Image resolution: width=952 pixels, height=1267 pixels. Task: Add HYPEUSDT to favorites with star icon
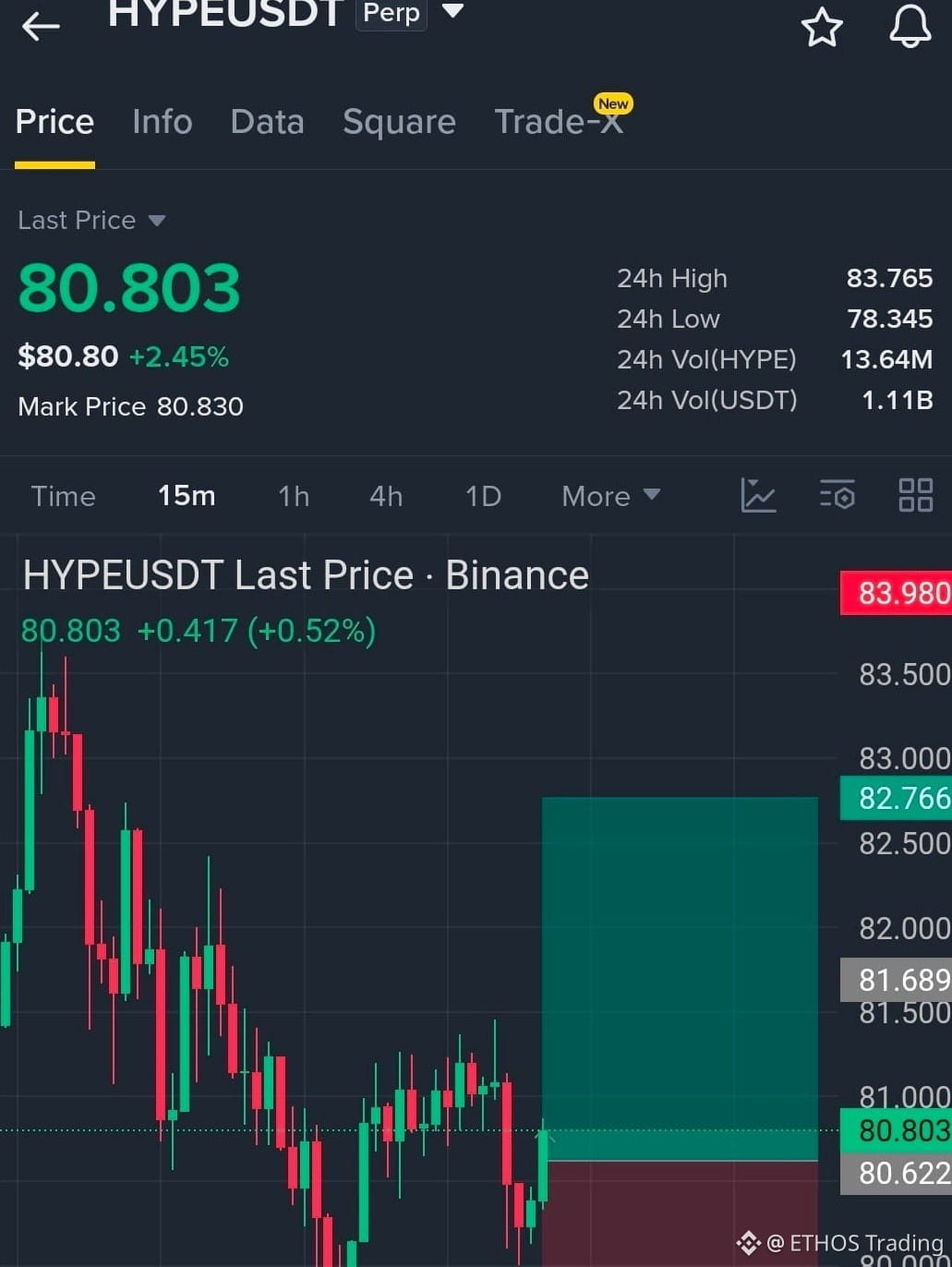click(x=822, y=27)
